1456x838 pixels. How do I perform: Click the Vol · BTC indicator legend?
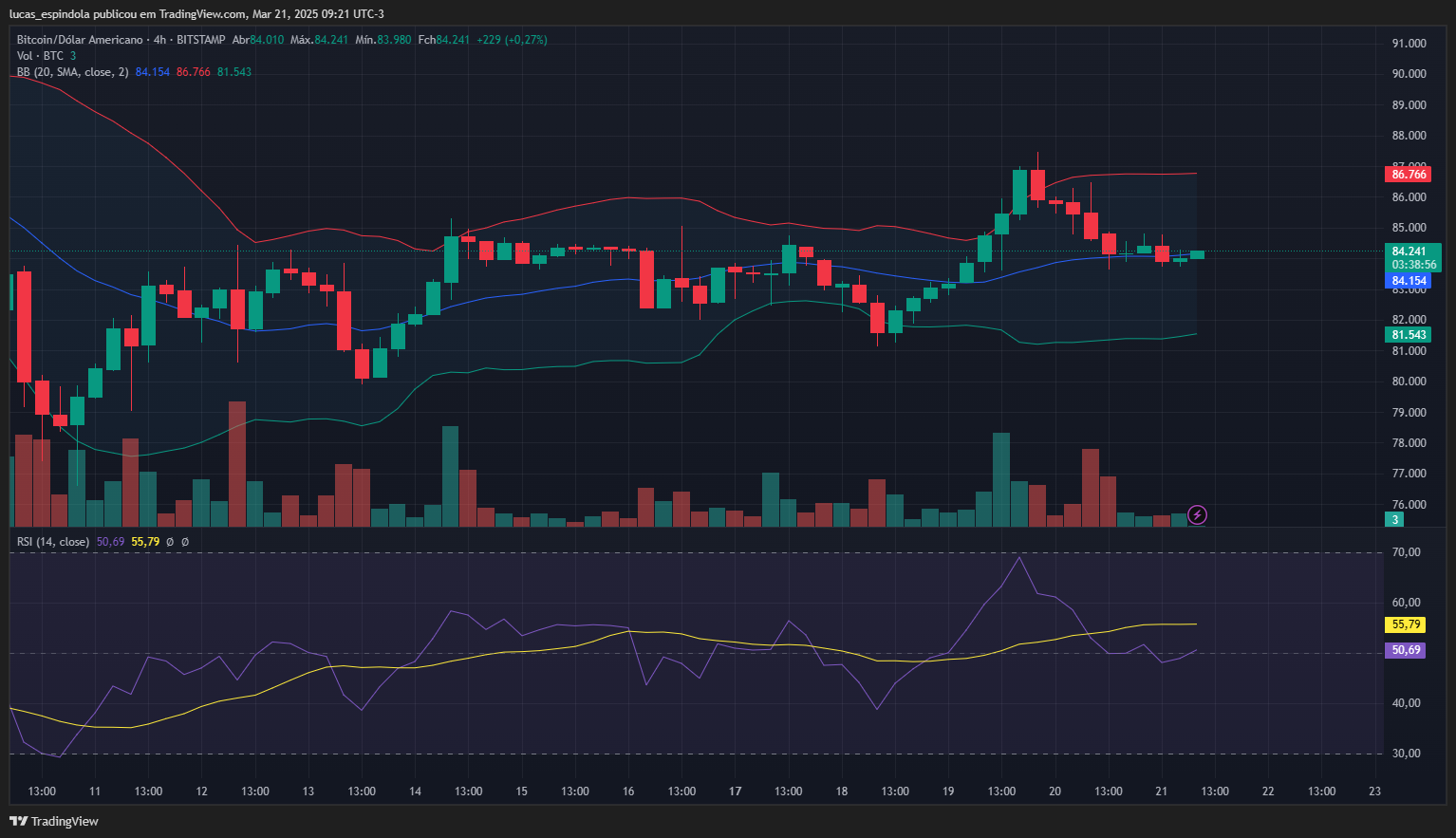tap(40, 56)
